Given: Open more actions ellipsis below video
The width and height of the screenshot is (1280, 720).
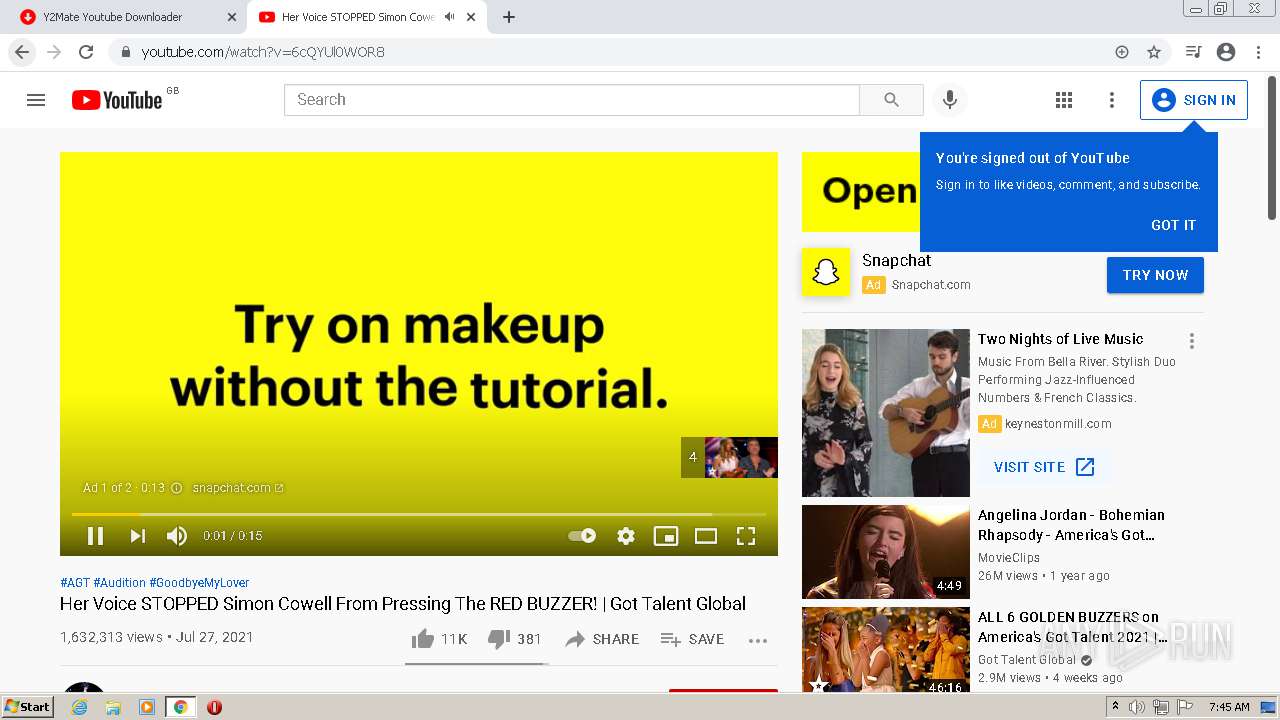Looking at the screenshot, I should (758, 640).
